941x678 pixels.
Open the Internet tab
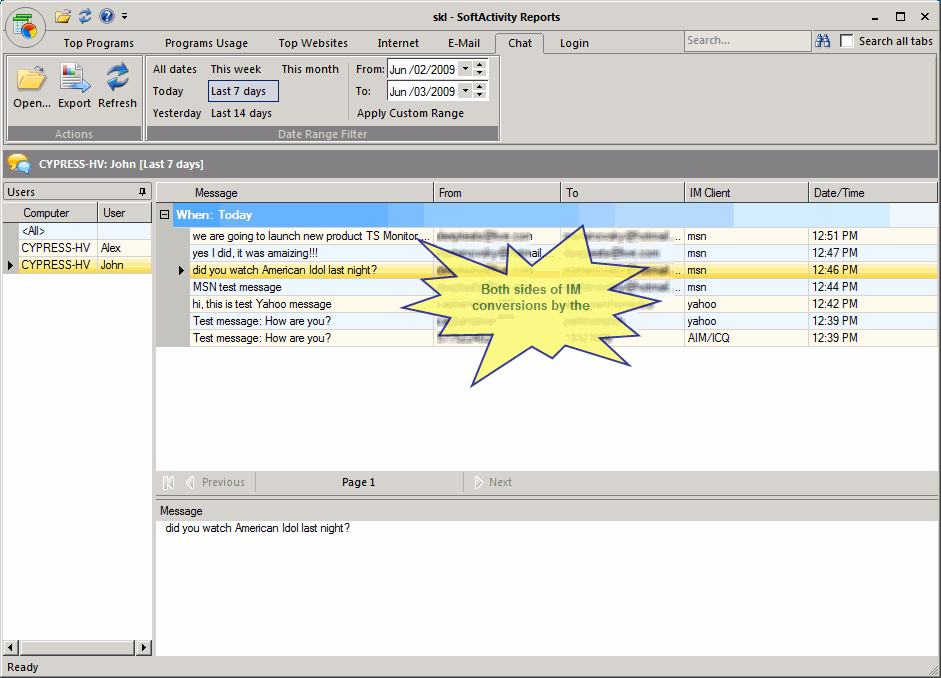click(398, 43)
